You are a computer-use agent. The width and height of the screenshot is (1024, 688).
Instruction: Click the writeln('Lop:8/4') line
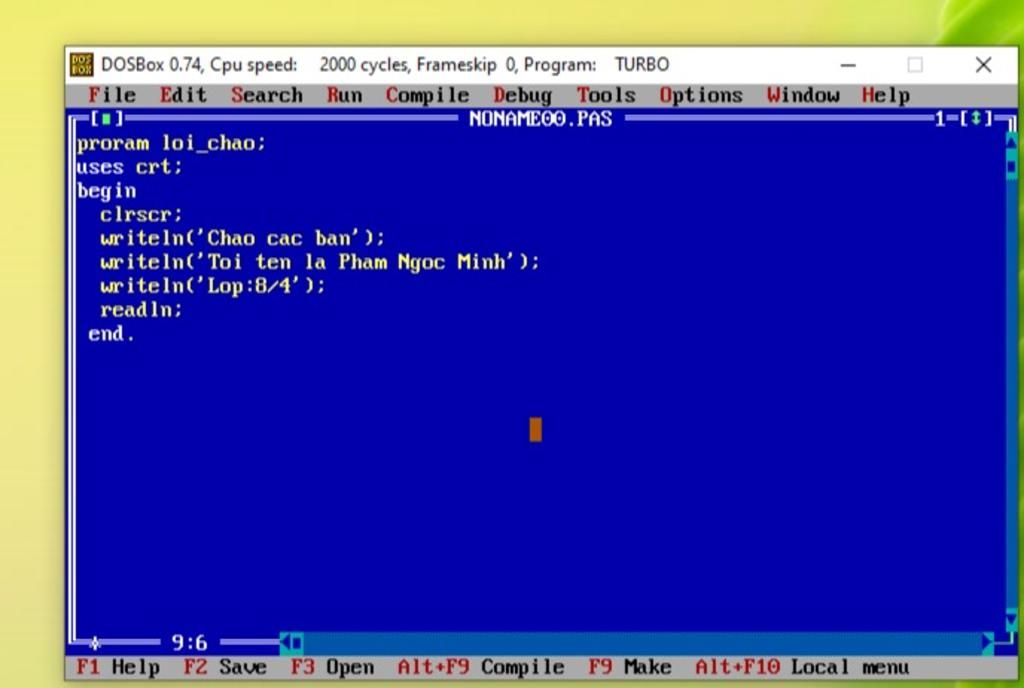coord(213,286)
